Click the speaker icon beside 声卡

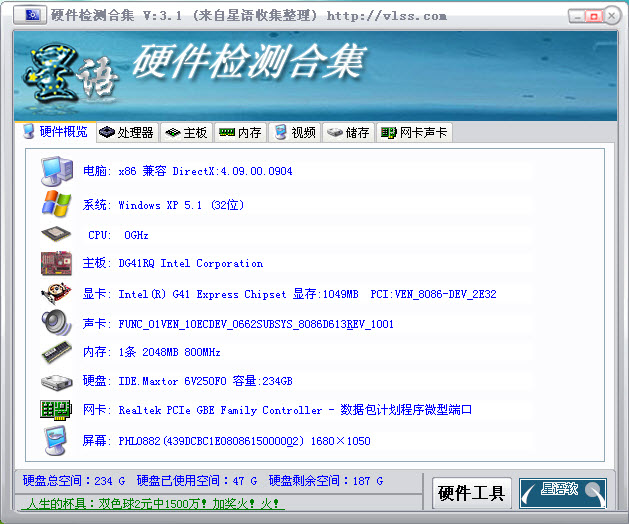pyautogui.click(x=56, y=323)
